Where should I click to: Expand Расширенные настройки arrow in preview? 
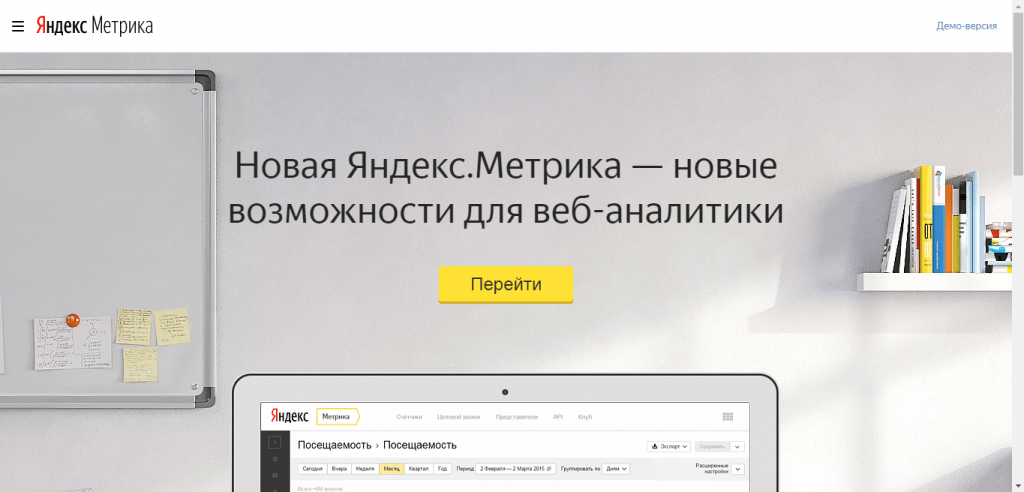(737, 468)
